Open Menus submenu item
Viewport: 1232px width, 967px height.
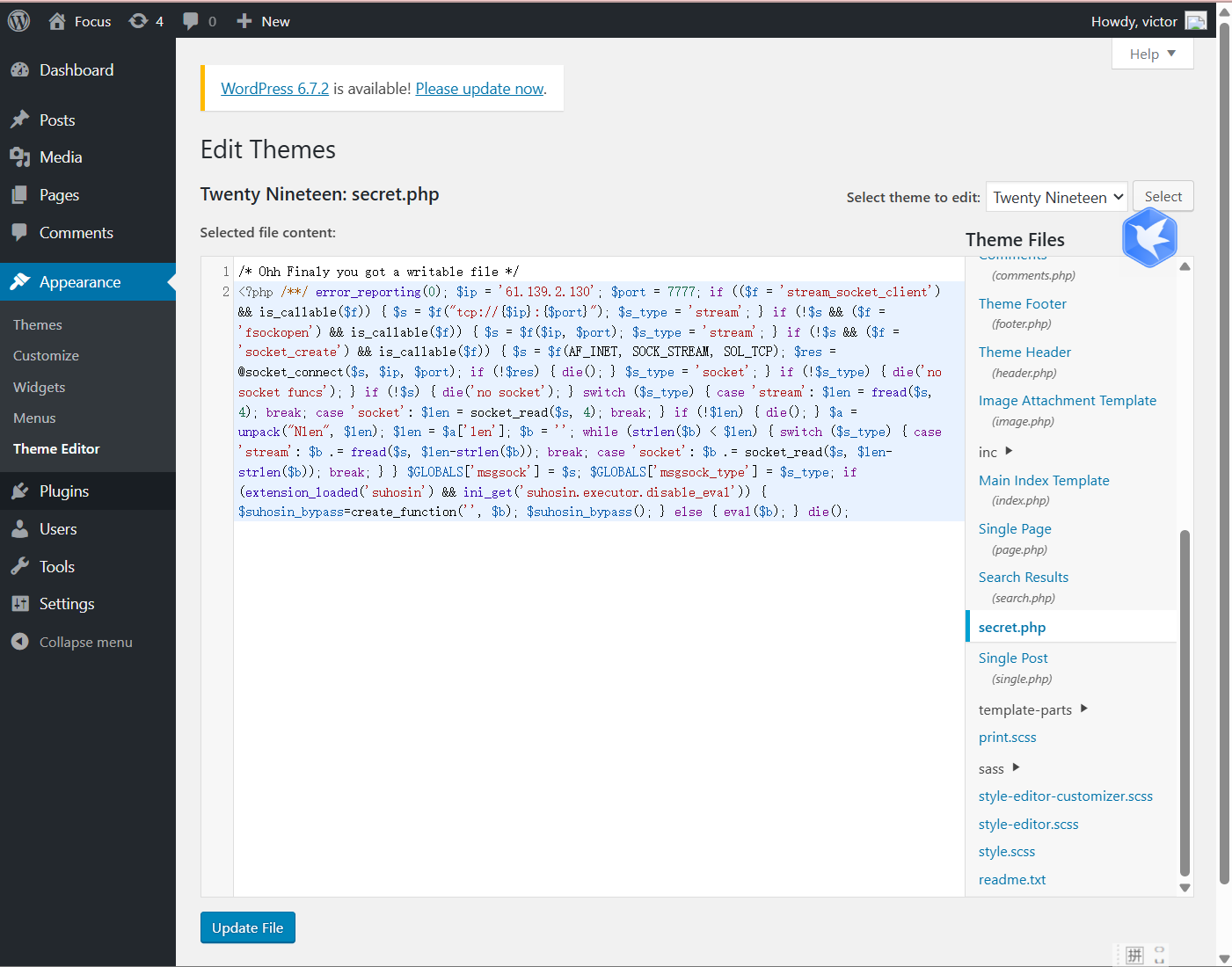[34, 418]
